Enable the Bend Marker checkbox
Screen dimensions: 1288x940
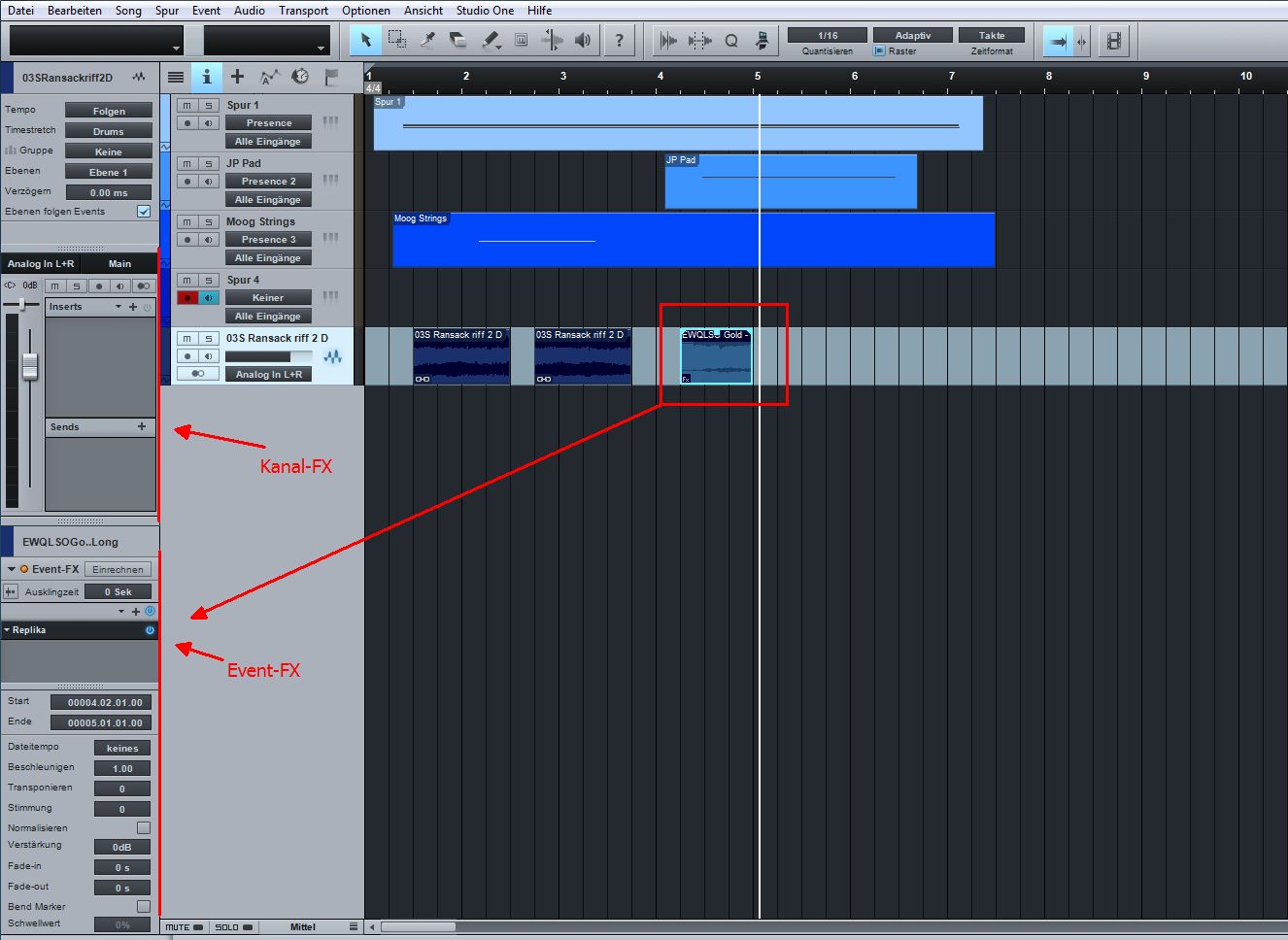(144, 906)
